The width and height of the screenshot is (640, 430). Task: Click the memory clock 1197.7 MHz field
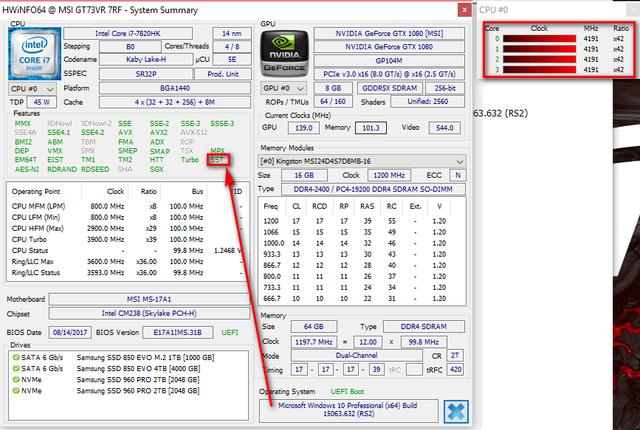click(x=313, y=342)
